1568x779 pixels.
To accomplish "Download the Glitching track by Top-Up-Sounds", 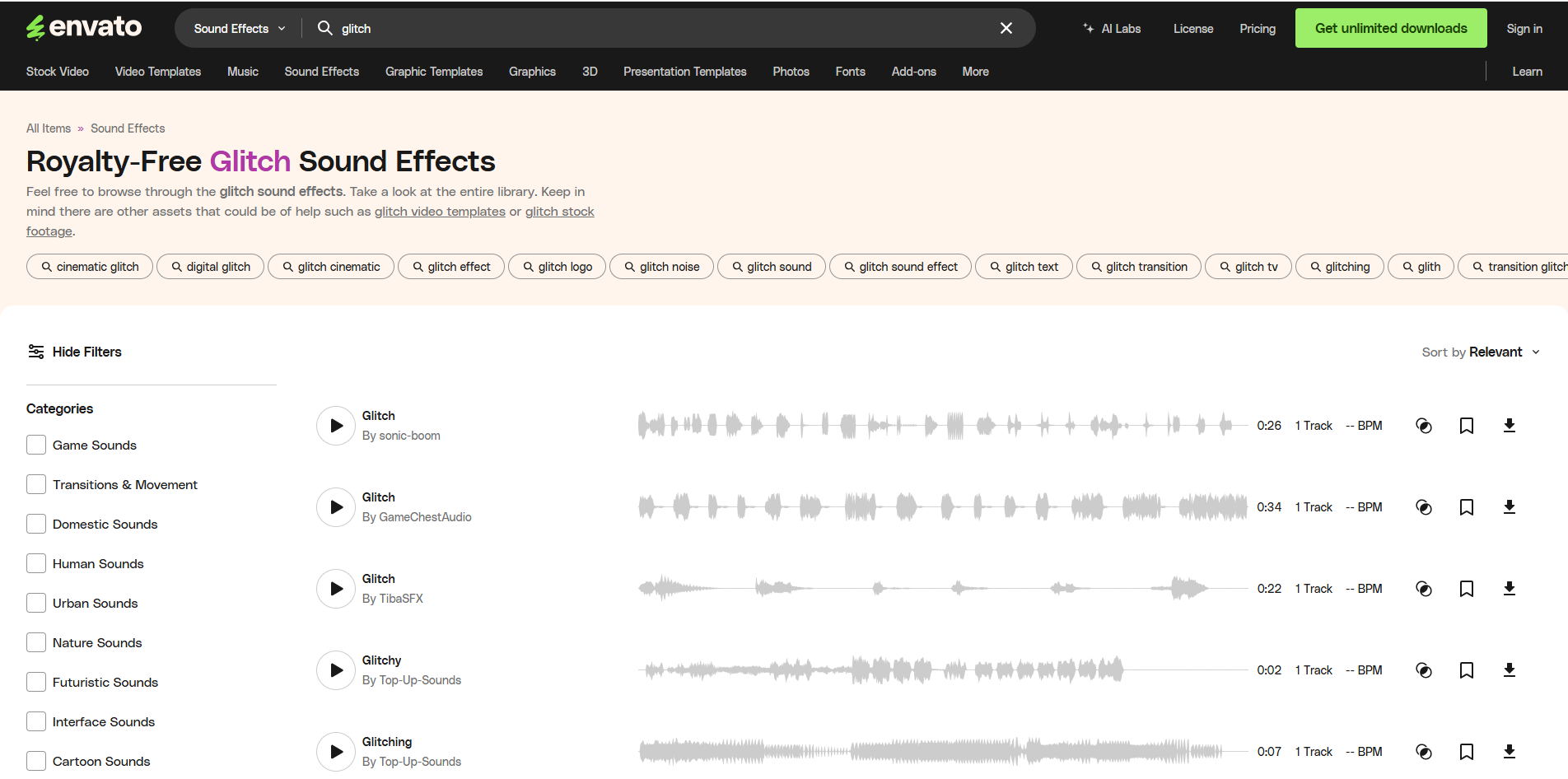I will 1510,751.
